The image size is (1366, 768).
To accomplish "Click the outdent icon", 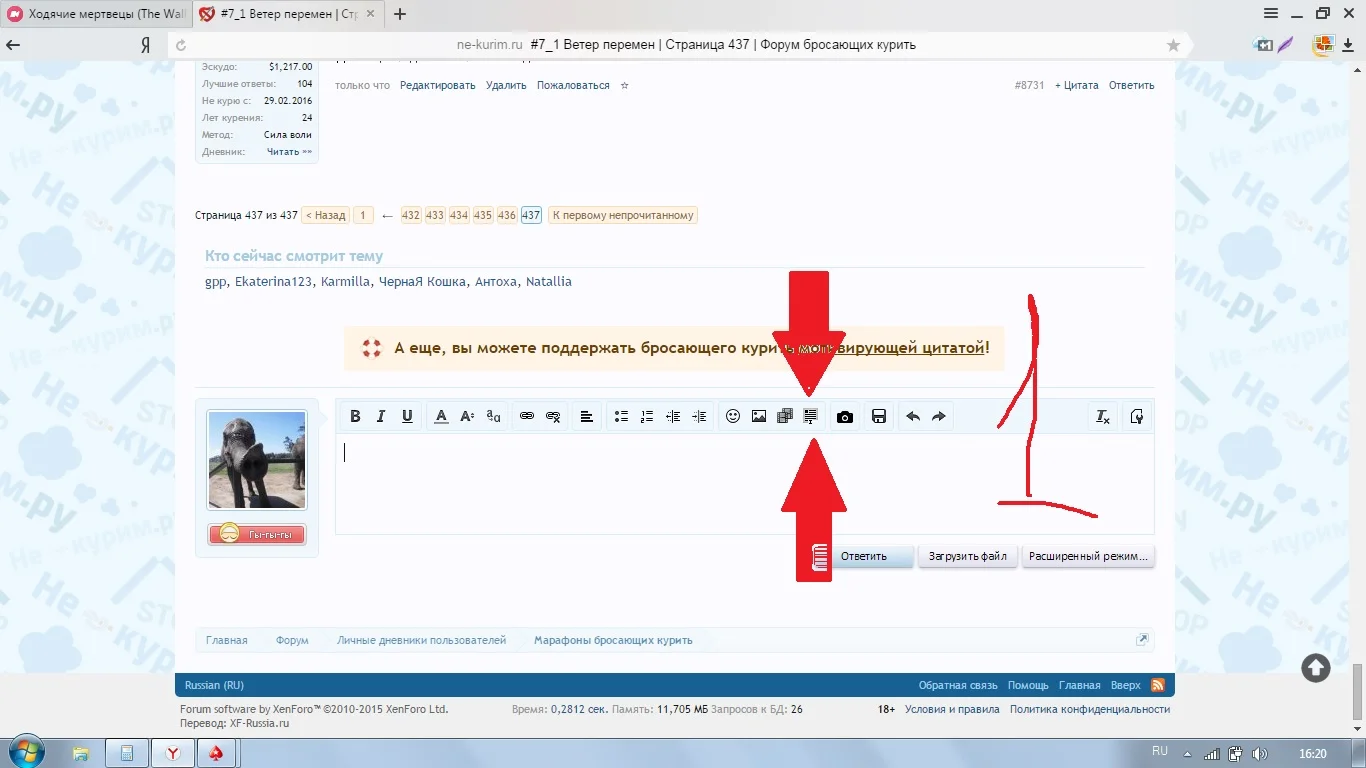I will click(x=673, y=417).
